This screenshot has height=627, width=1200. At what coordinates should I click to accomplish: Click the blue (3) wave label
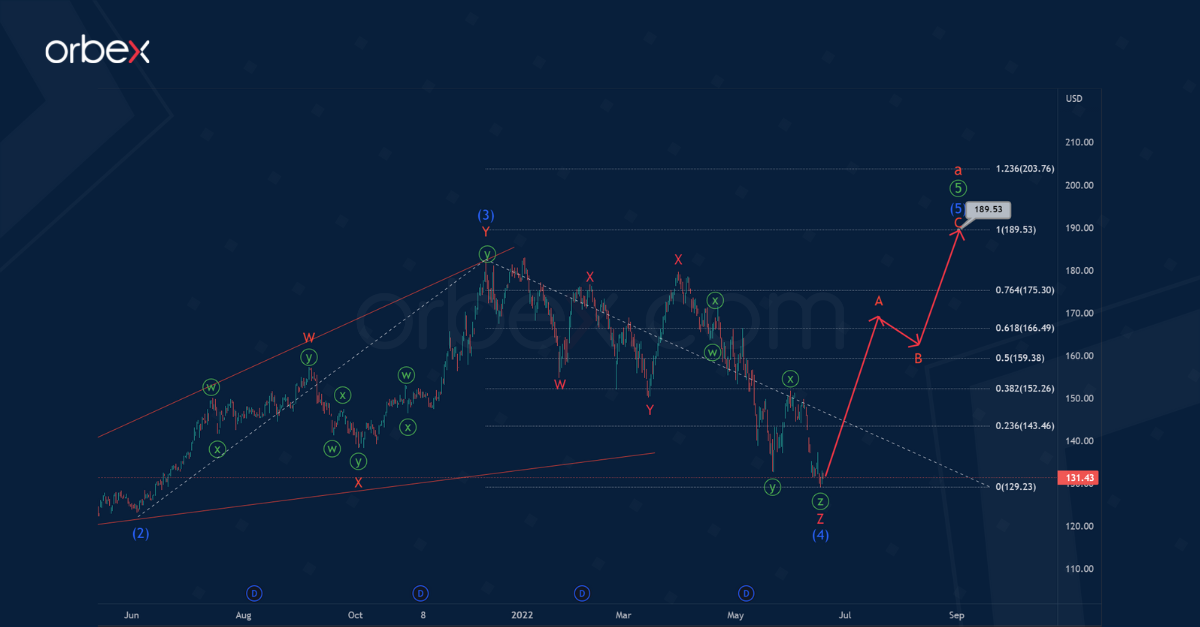point(486,214)
